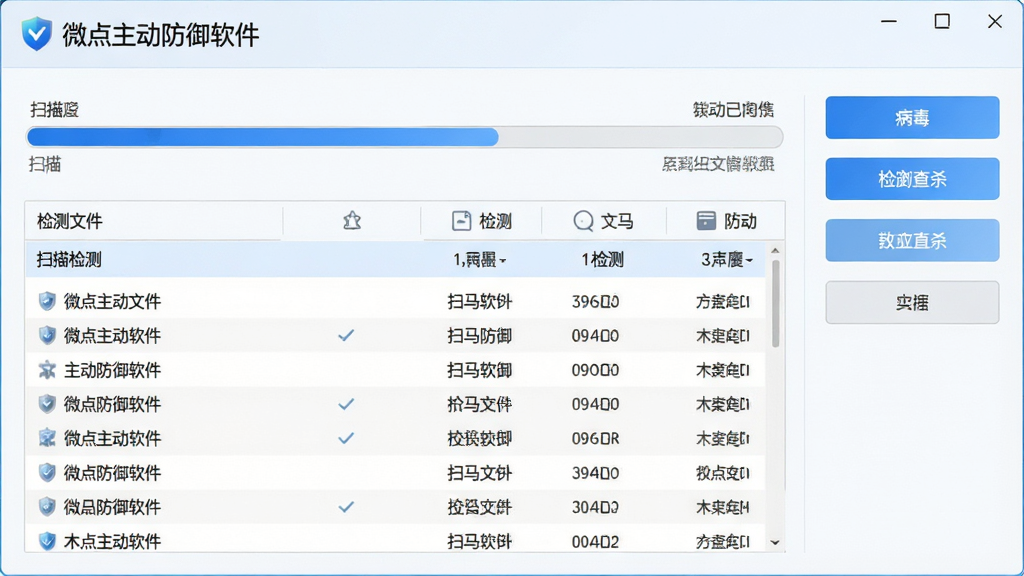
Task: Select the shield icon of the 微点主动文件 row
Action: click(47, 301)
